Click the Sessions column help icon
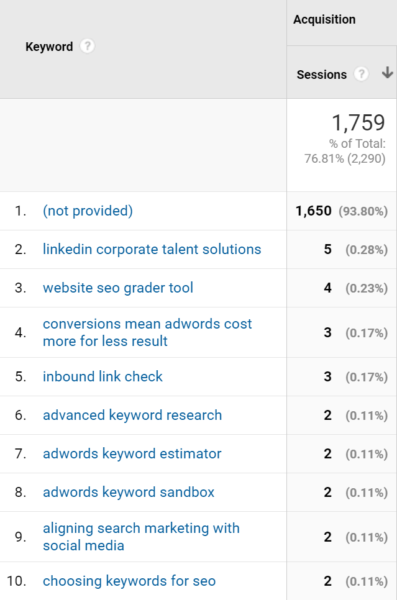This screenshot has width=397, height=600. (x=361, y=74)
